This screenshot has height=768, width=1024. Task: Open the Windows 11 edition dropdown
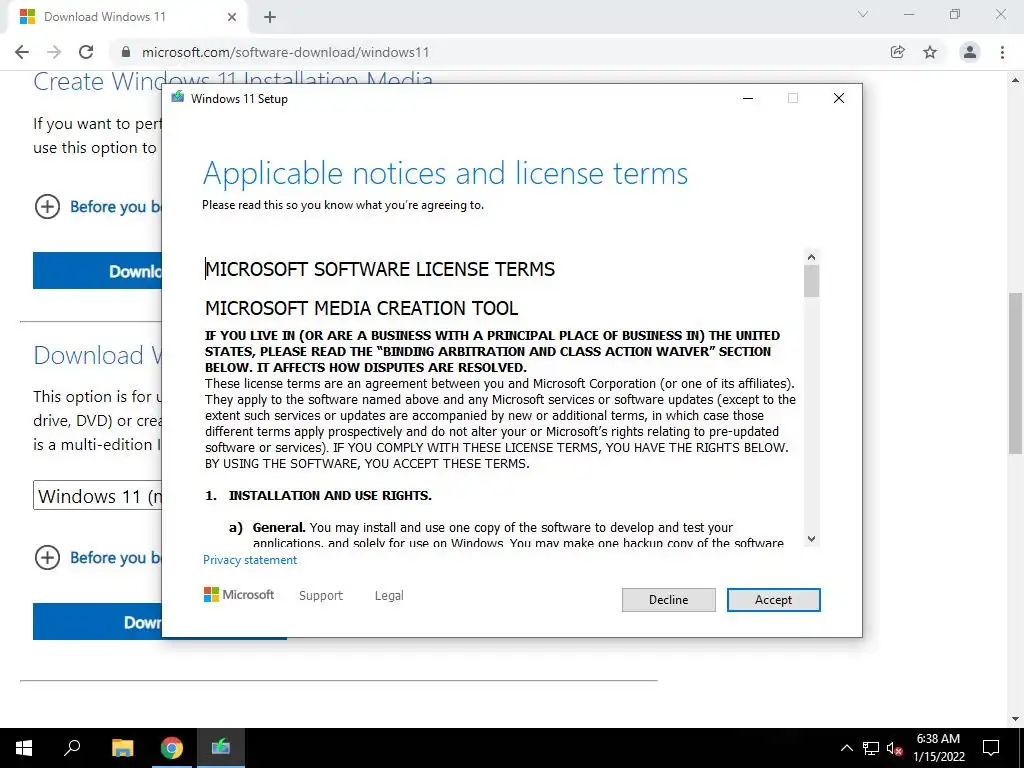pos(97,496)
